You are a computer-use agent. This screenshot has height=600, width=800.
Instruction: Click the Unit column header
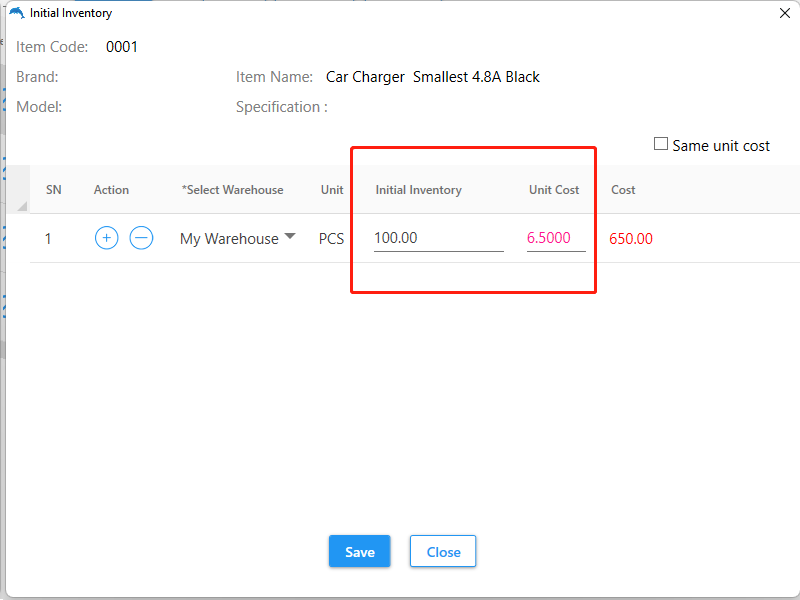point(332,190)
